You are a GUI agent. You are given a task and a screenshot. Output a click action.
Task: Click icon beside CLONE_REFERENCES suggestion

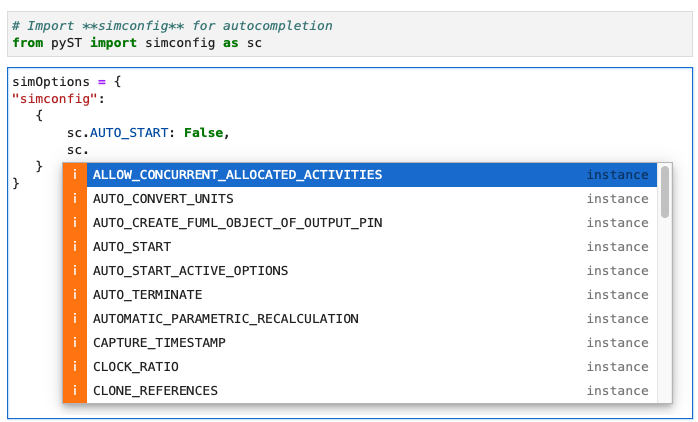click(75, 391)
